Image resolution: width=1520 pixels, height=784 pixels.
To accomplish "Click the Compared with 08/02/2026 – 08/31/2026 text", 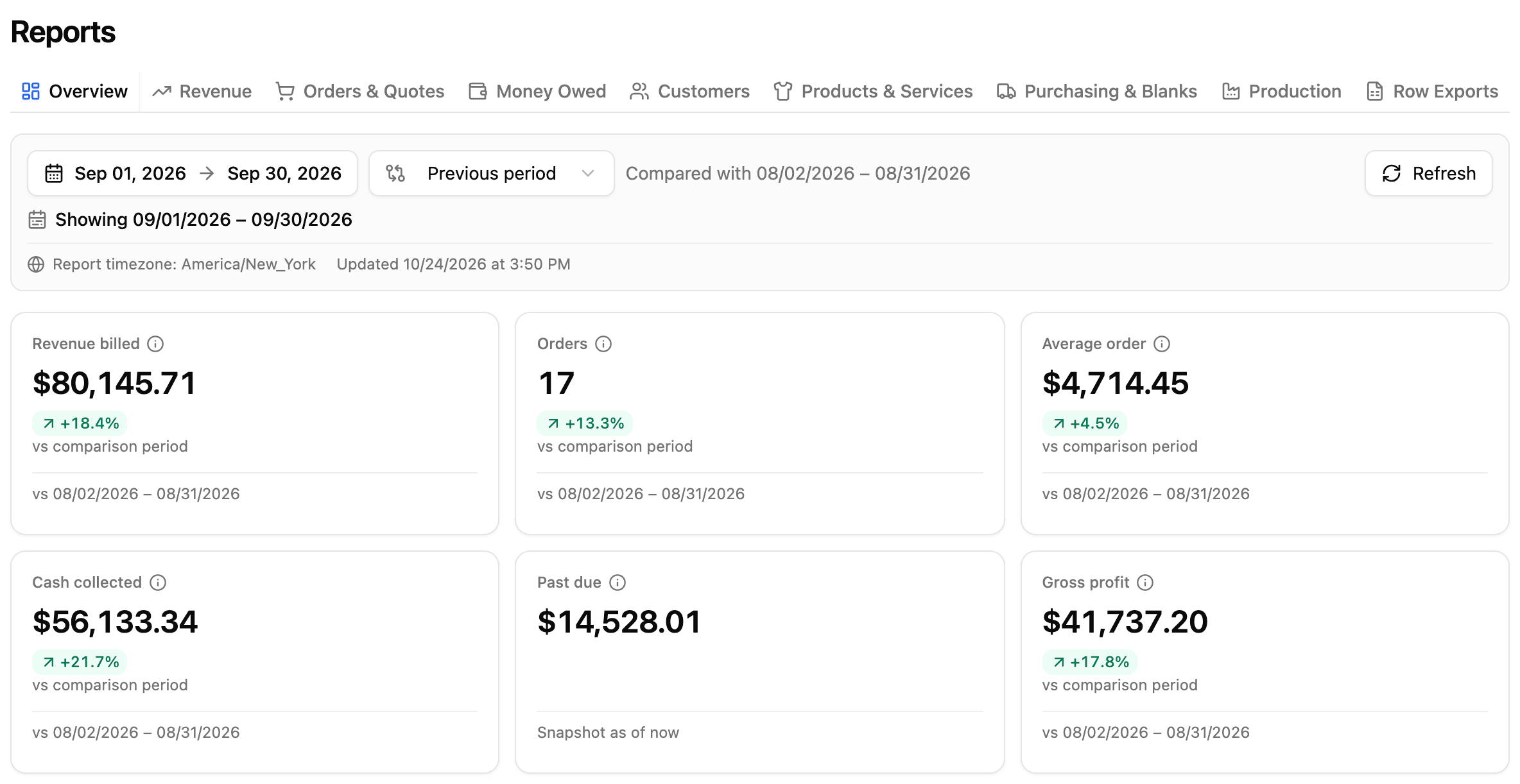I will pyautogui.click(x=798, y=173).
